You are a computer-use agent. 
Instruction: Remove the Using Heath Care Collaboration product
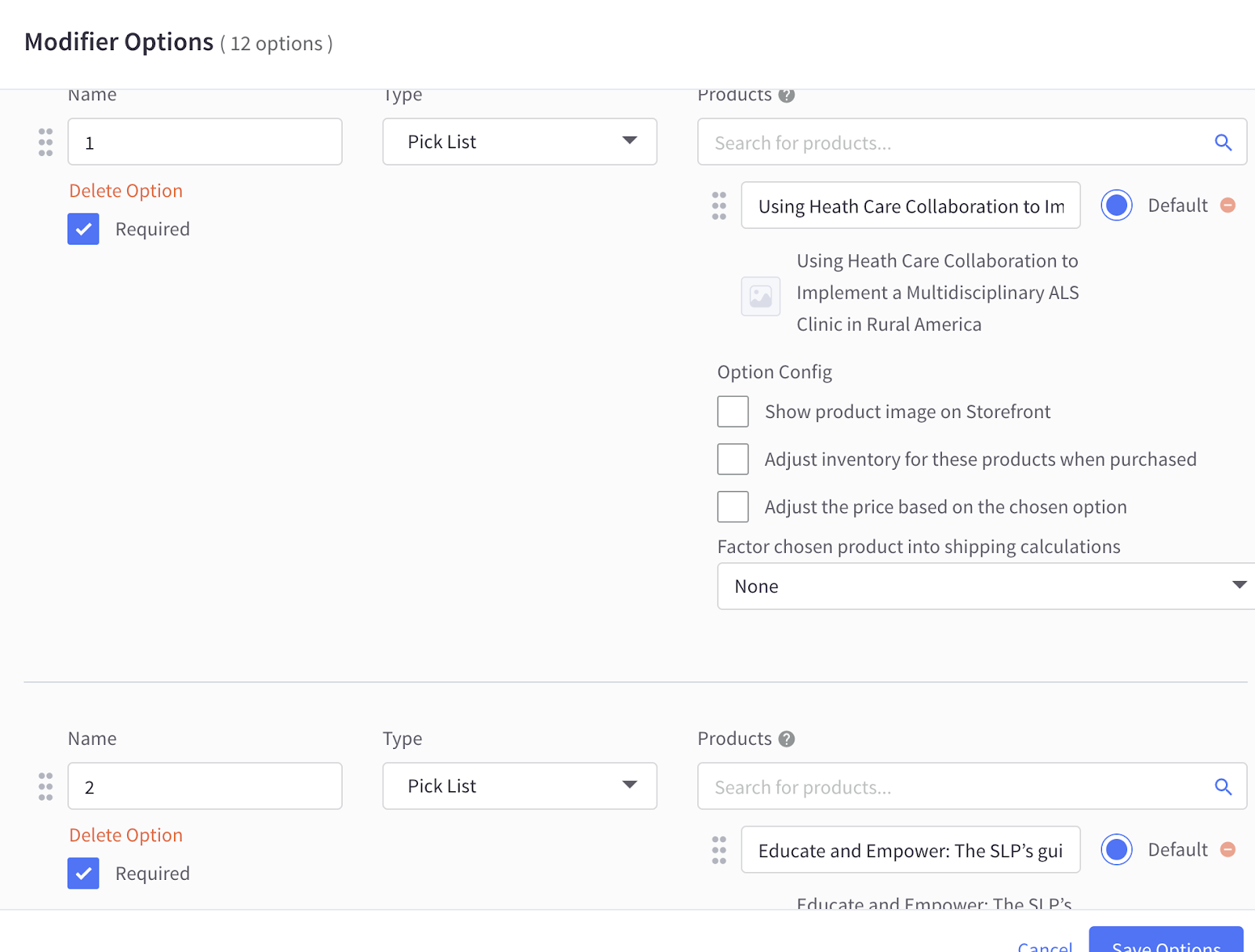1228,205
